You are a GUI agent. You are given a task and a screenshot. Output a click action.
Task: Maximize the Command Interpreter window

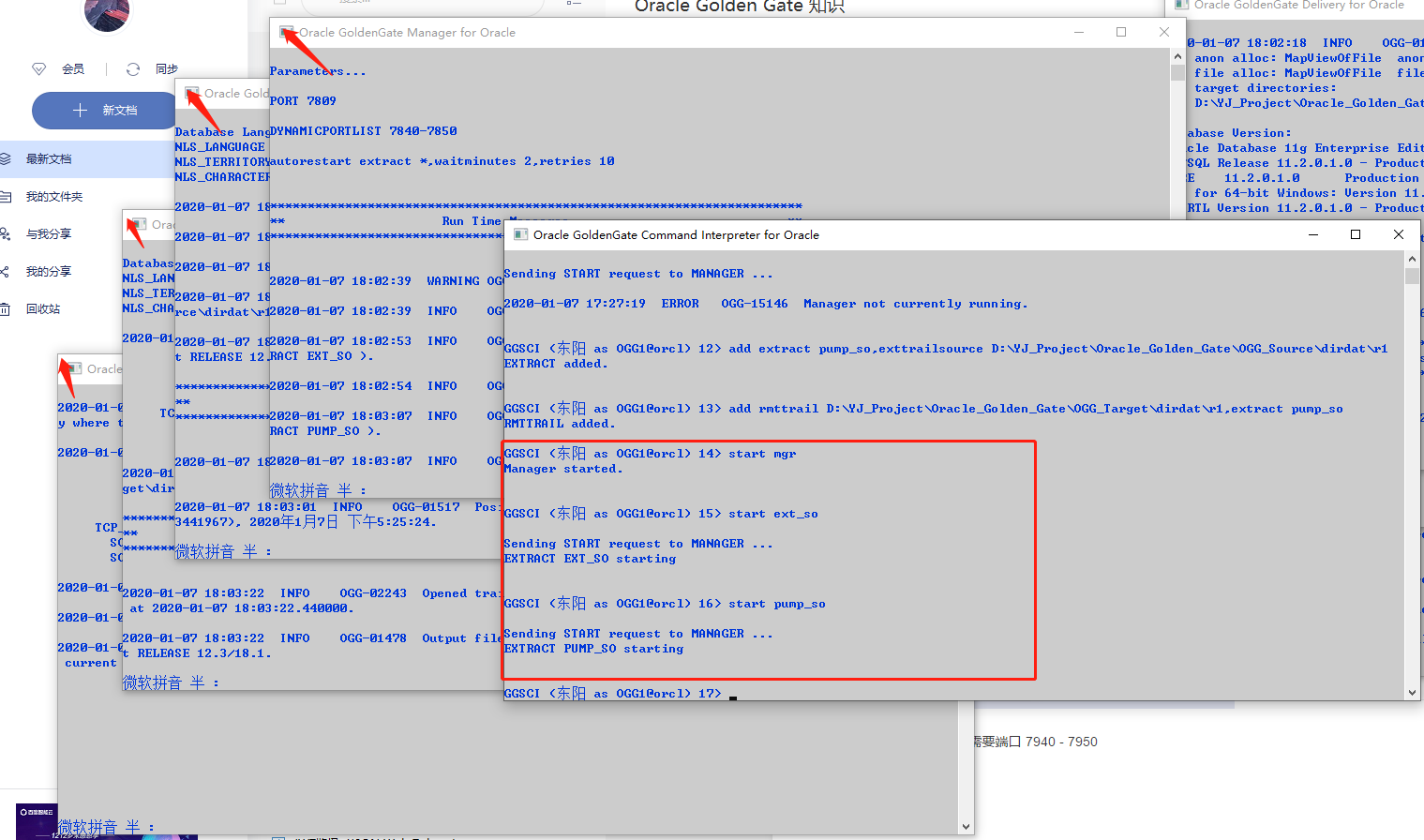pos(1356,235)
